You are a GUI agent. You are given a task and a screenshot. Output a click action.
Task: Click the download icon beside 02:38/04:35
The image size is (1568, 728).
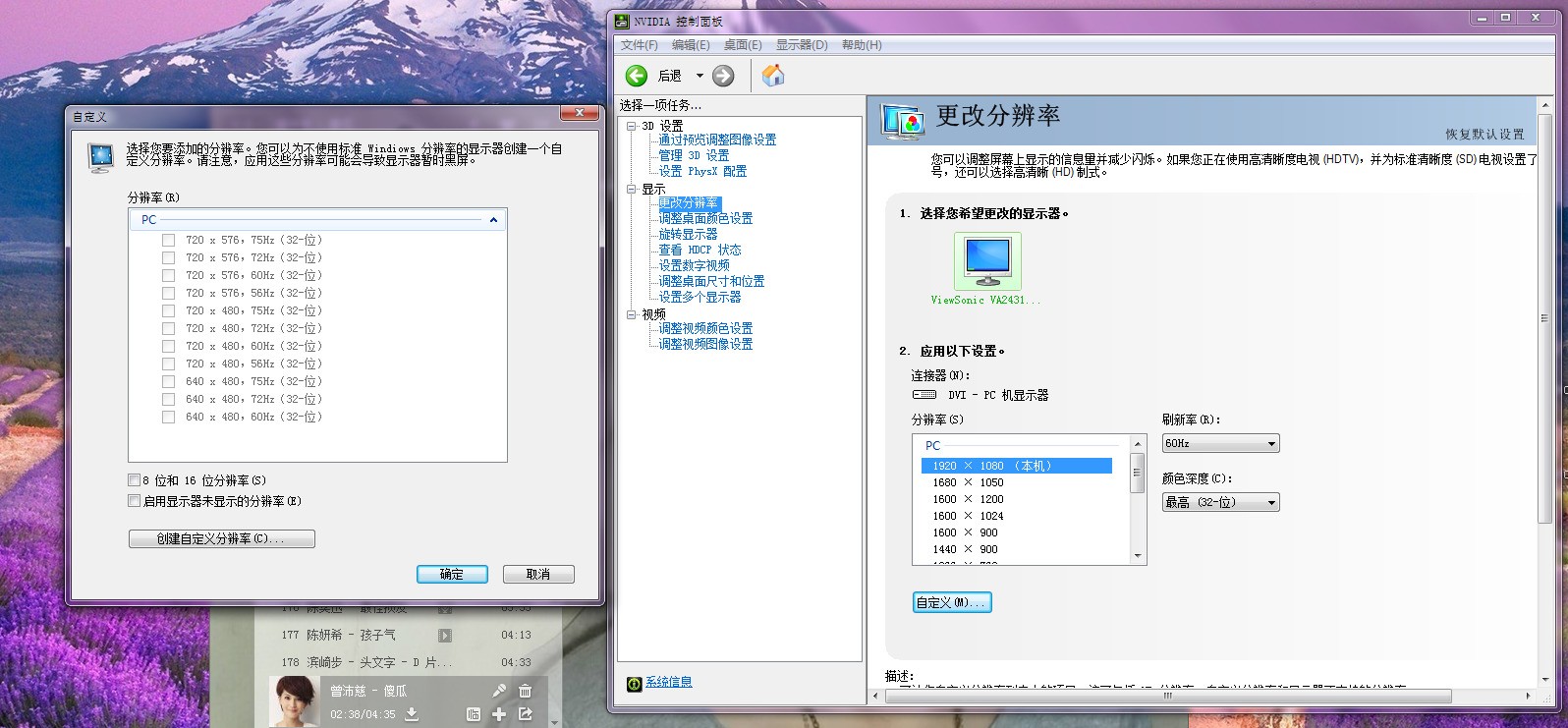(x=412, y=714)
